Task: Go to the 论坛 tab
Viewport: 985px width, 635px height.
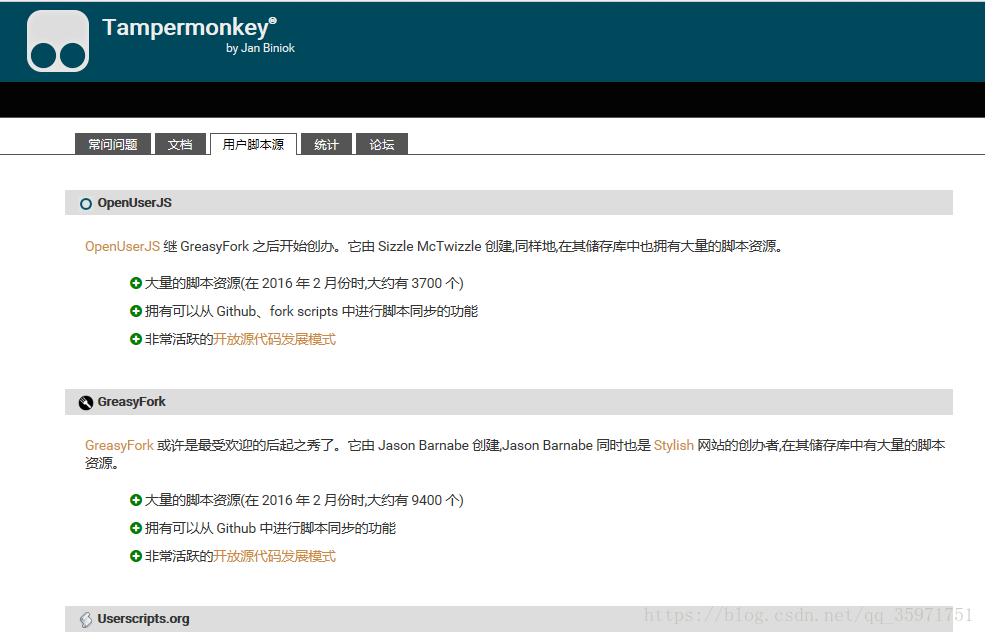Action: [x=382, y=144]
